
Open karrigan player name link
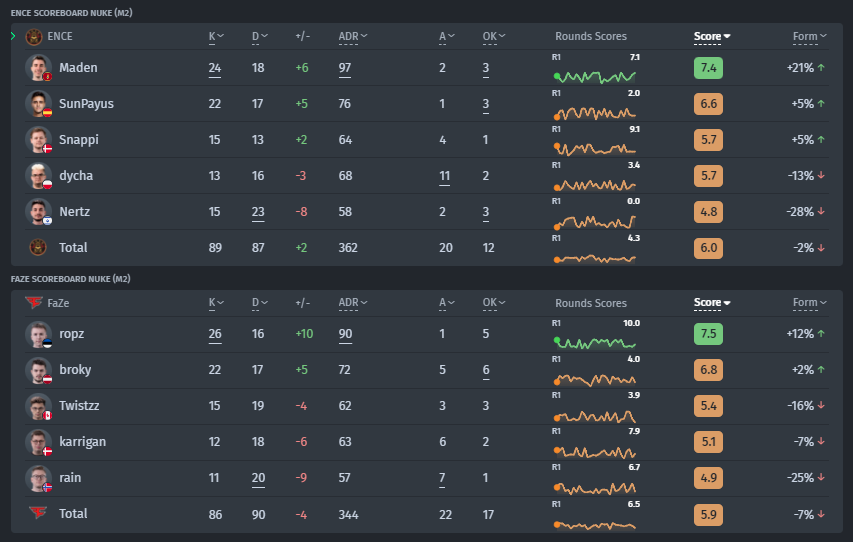tap(82, 442)
